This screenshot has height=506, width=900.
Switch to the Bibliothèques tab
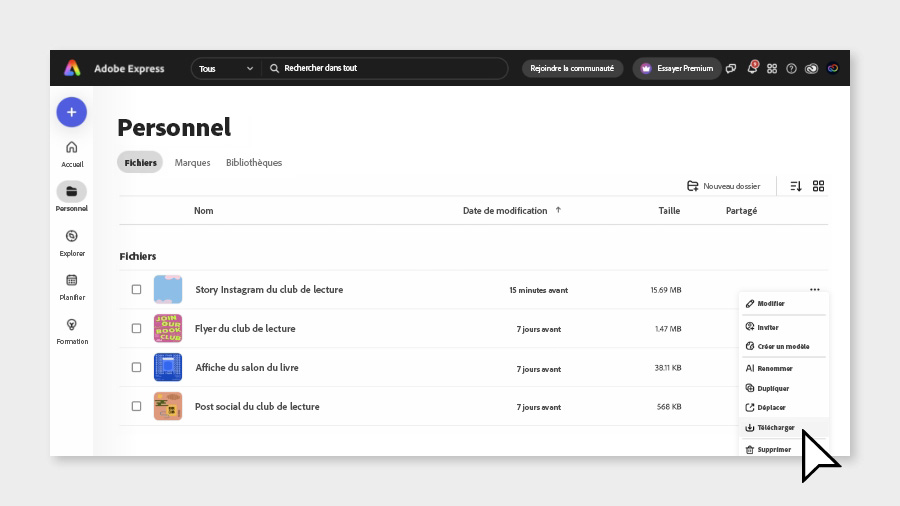254,162
